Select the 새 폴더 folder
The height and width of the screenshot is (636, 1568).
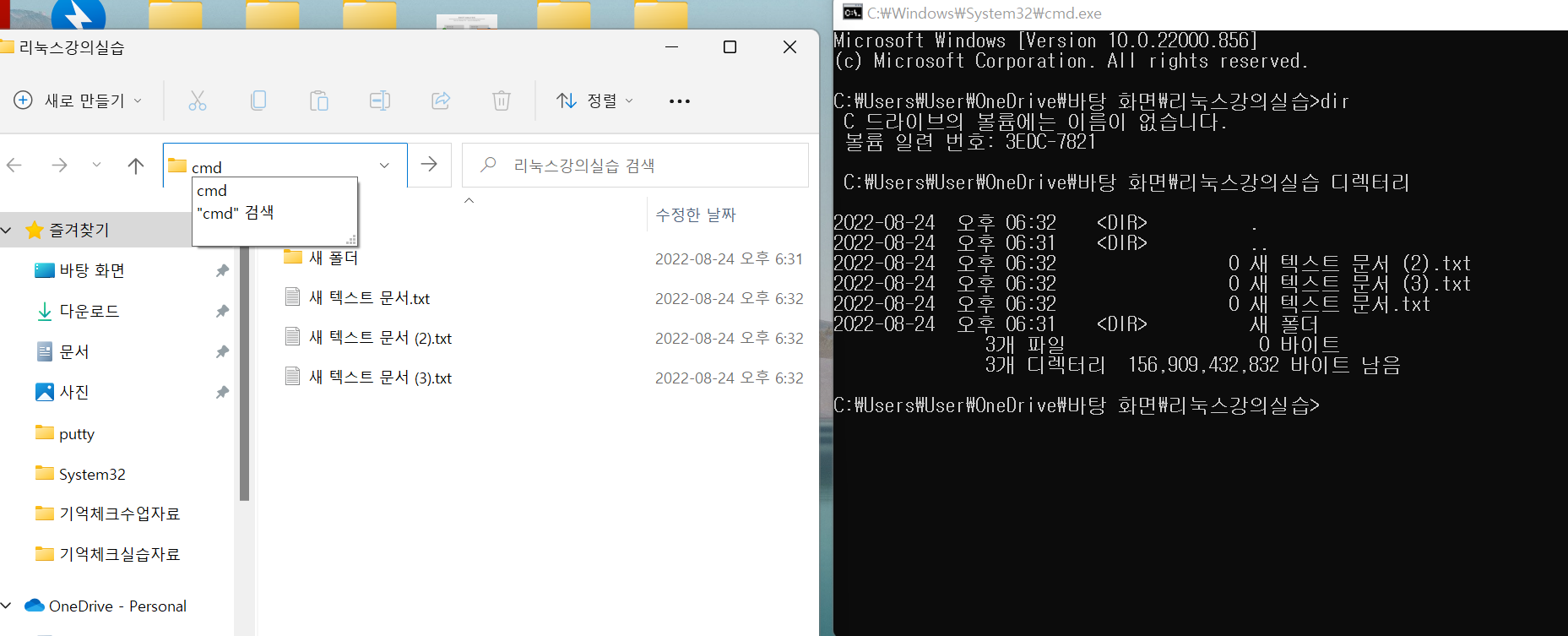[x=334, y=258]
